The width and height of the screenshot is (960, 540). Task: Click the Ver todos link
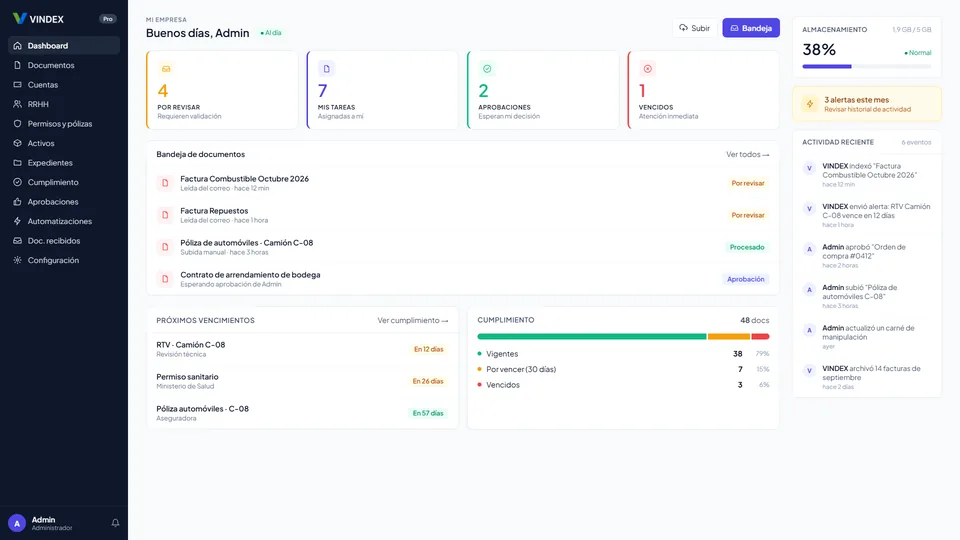[748, 154]
